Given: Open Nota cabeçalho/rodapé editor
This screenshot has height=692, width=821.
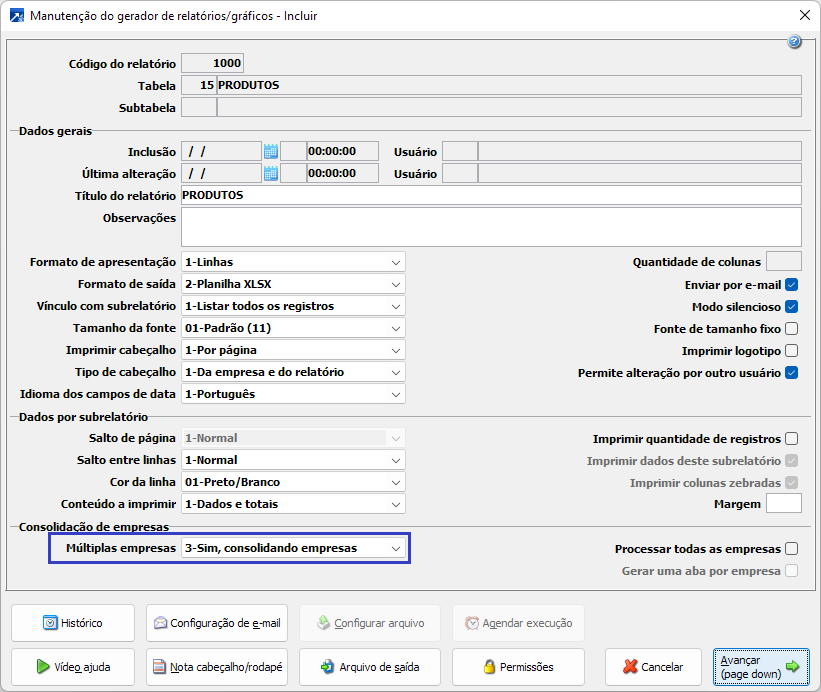Looking at the screenshot, I should 215,667.
